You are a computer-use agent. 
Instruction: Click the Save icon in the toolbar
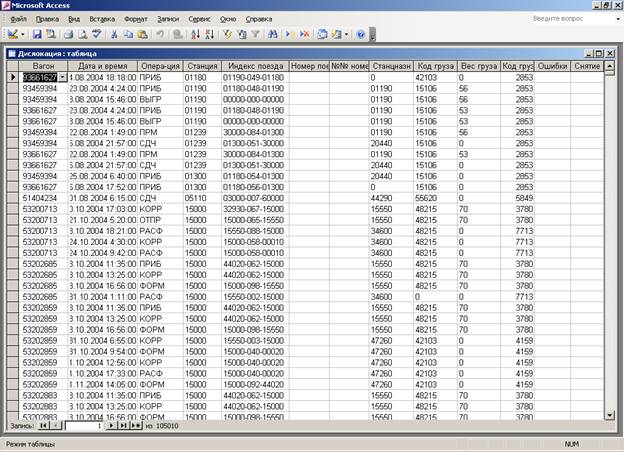point(36,34)
